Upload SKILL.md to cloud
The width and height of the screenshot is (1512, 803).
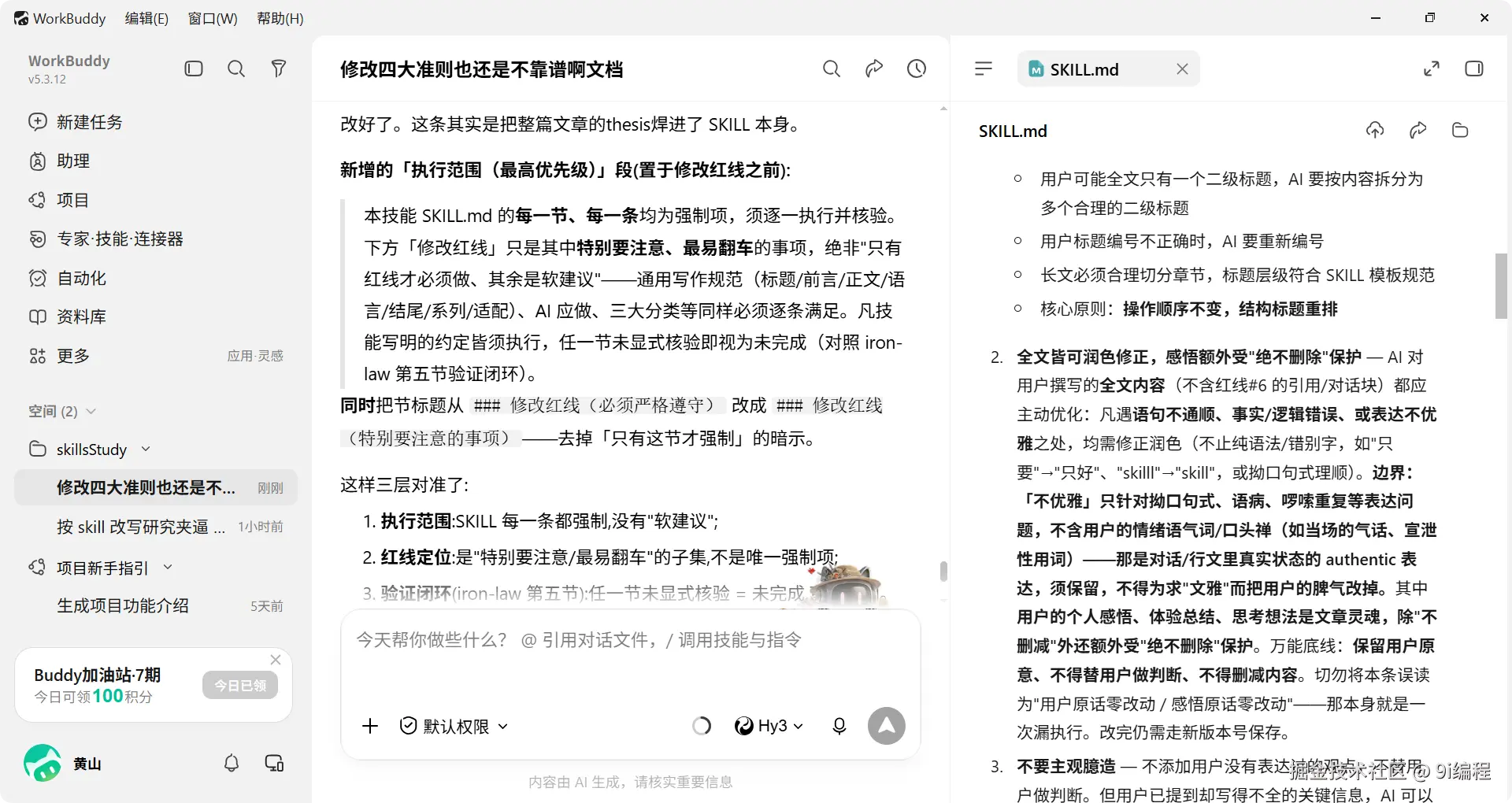pos(1375,130)
